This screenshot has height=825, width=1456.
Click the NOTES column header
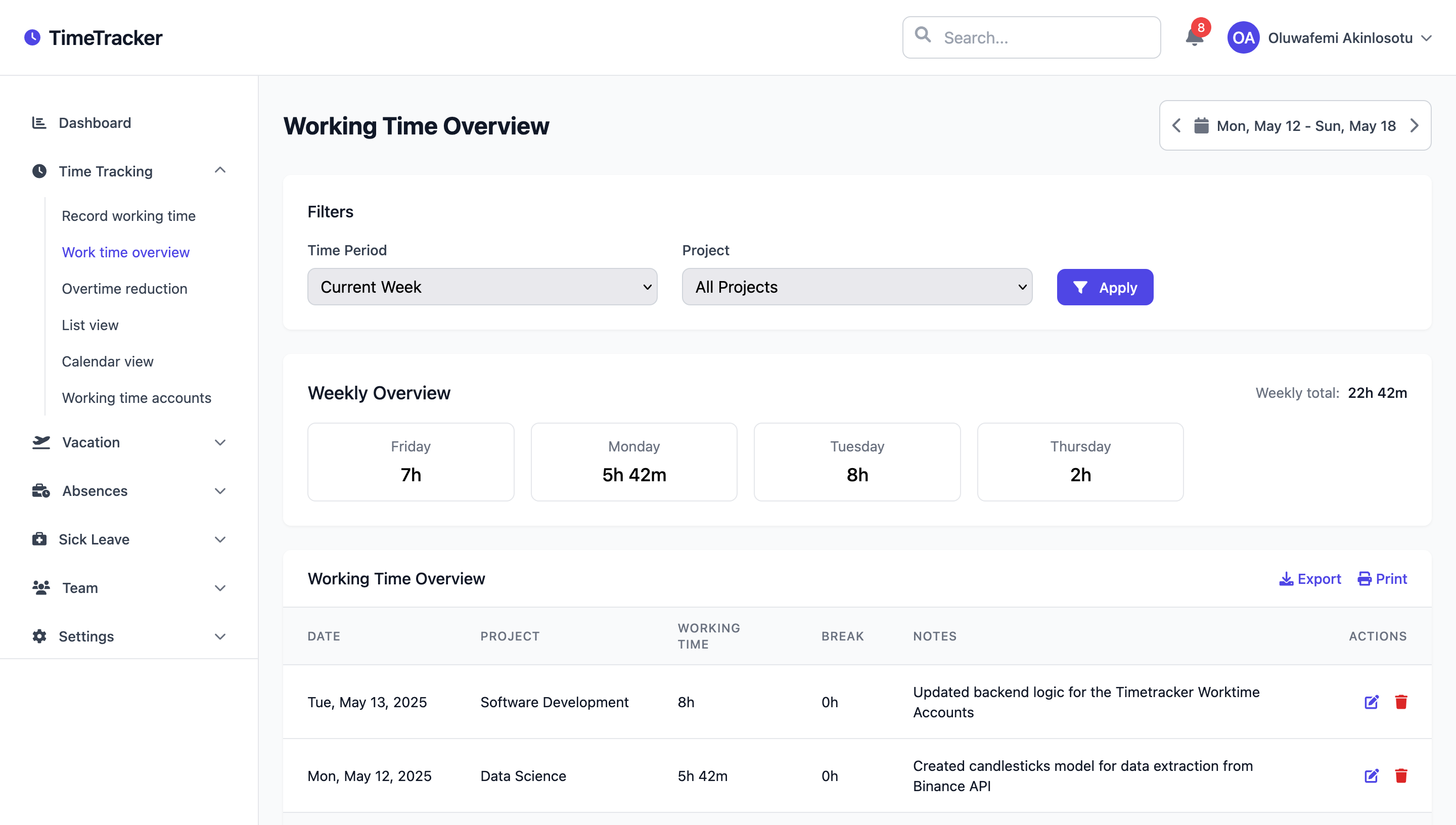click(935, 636)
